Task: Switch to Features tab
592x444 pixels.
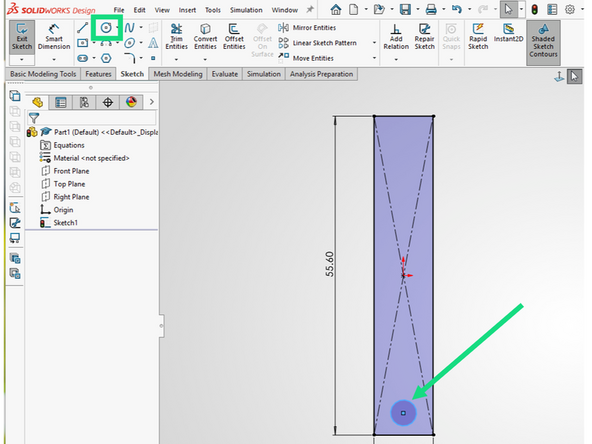Action: click(x=98, y=74)
